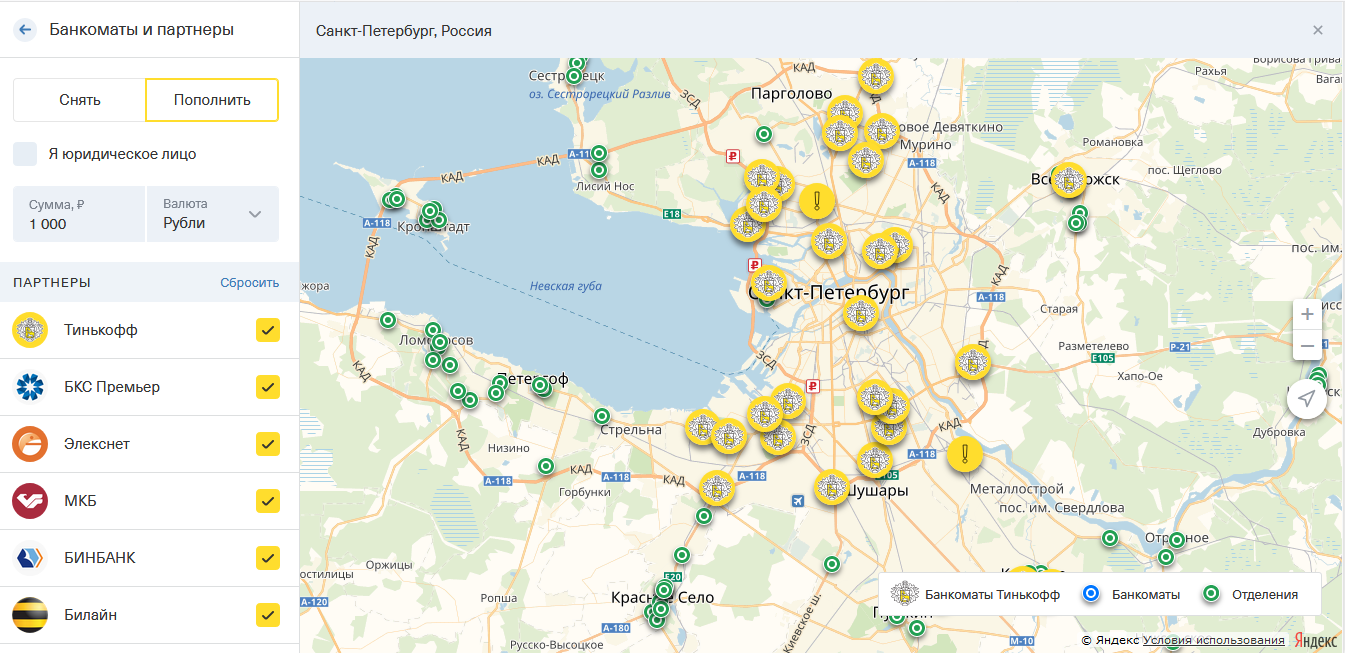1345x653 pixels.
Task: Click the green Отделения legend icon
Action: [x=1211, y=594]
